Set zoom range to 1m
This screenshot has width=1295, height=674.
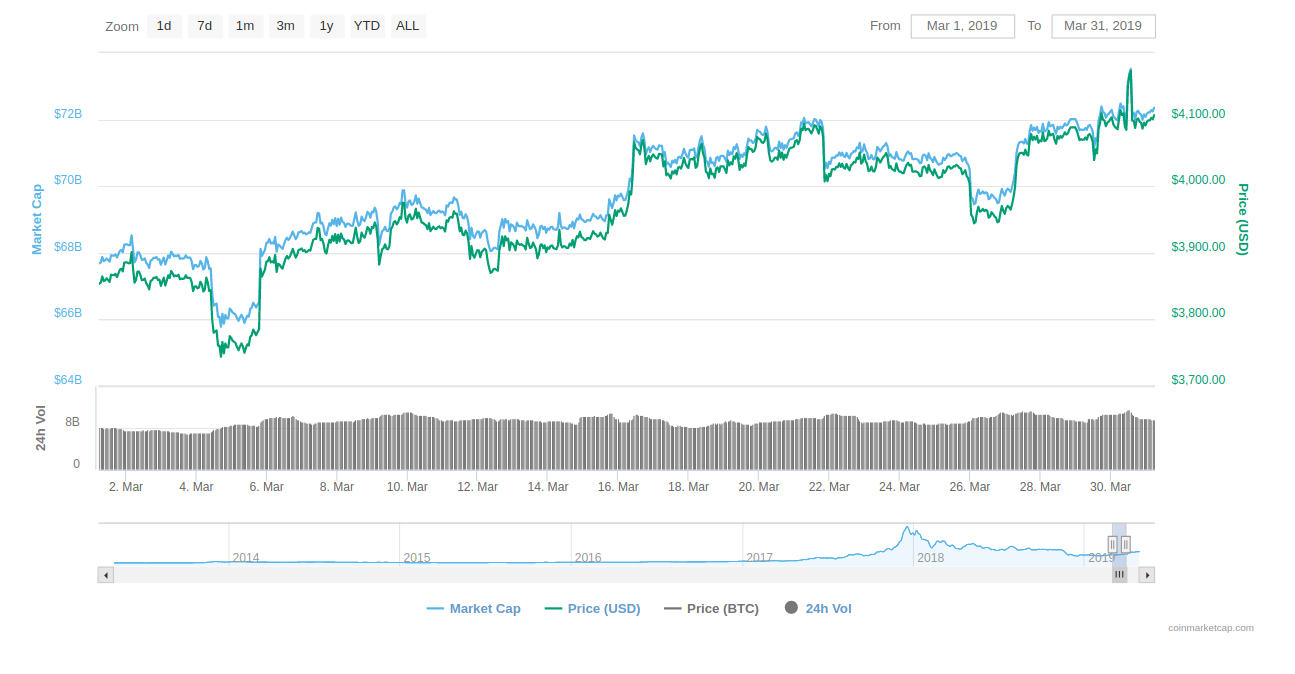point(245,26)
